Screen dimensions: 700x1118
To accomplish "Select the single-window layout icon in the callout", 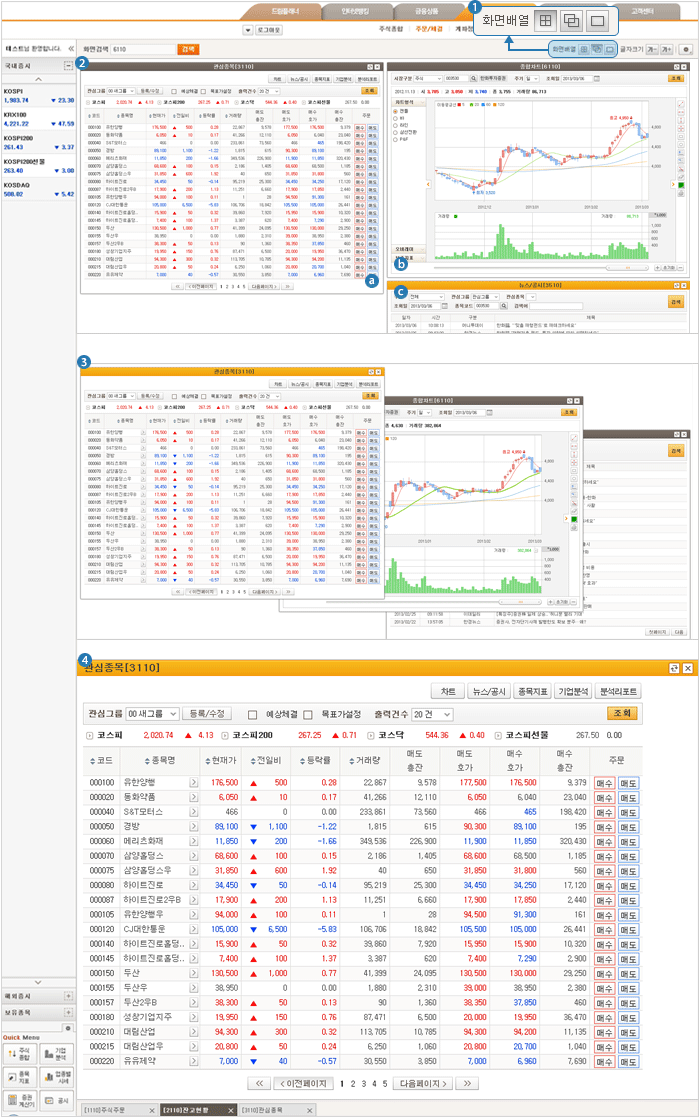I will coord(597,21).
